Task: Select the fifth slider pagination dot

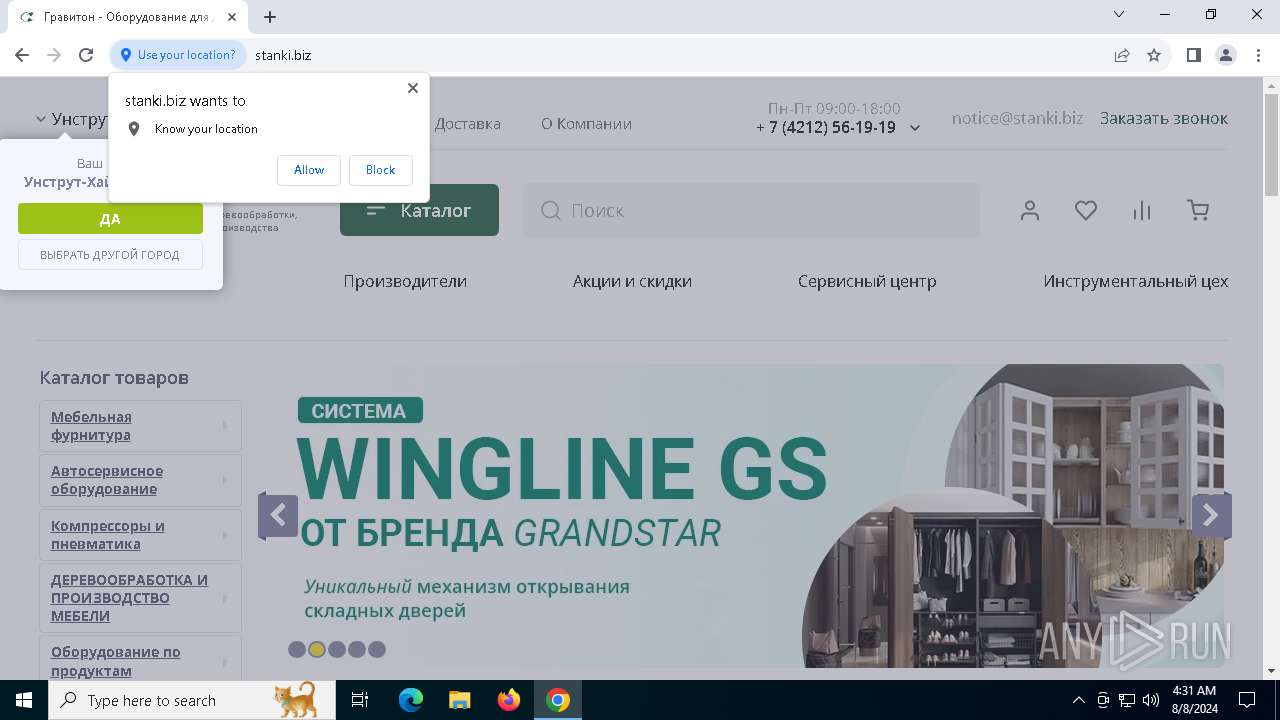Action: point(376,649)
